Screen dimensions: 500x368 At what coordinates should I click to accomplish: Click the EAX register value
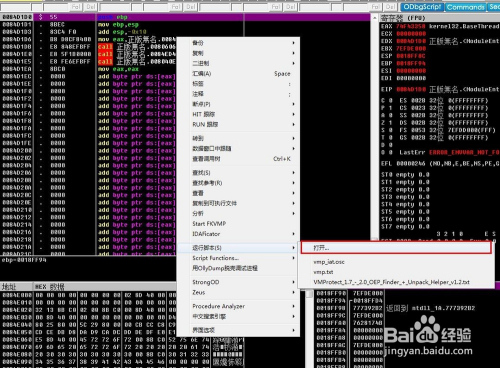[x=411, y=26]
